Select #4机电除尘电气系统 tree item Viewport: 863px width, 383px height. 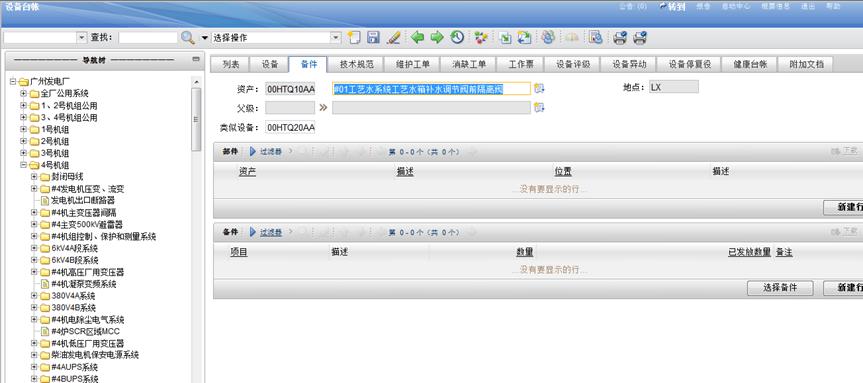[x=88, y=320]
